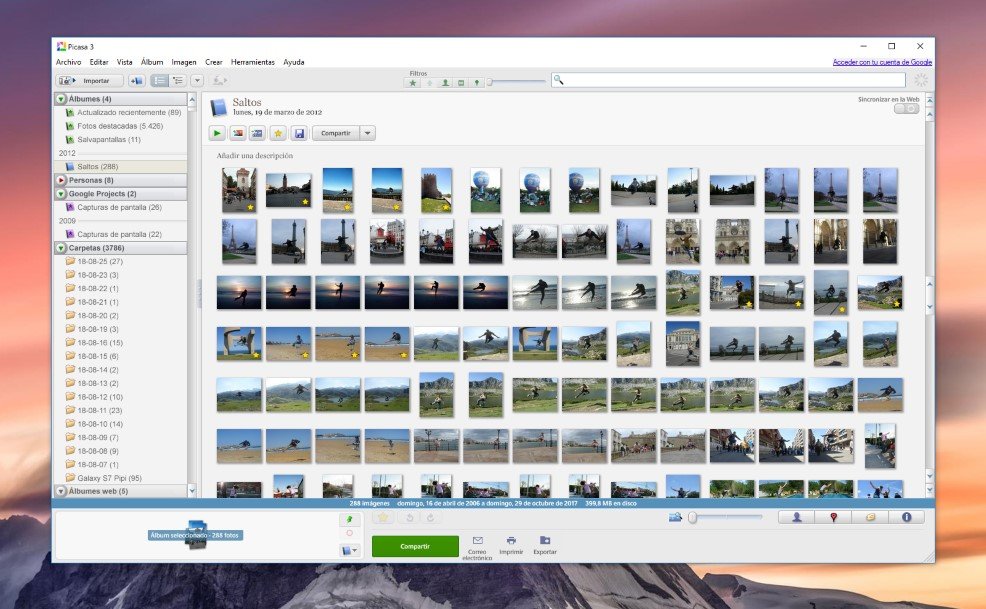
Task: Open the Herramientas menu
Action: (x=252, y=62)
